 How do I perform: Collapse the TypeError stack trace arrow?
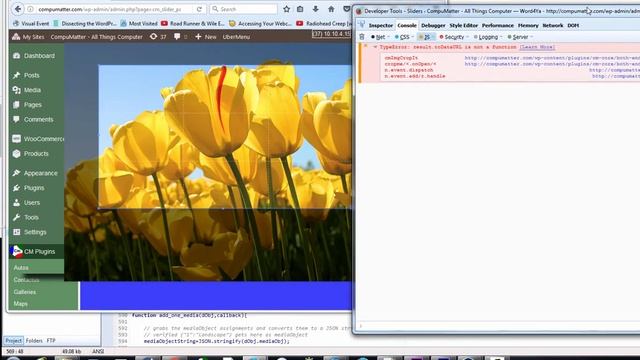pos(375,47)
